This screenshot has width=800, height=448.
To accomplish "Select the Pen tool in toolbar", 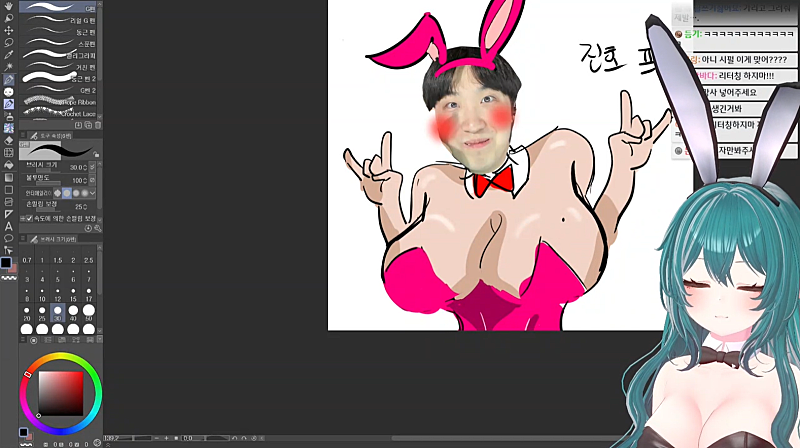I will [9, 80].
